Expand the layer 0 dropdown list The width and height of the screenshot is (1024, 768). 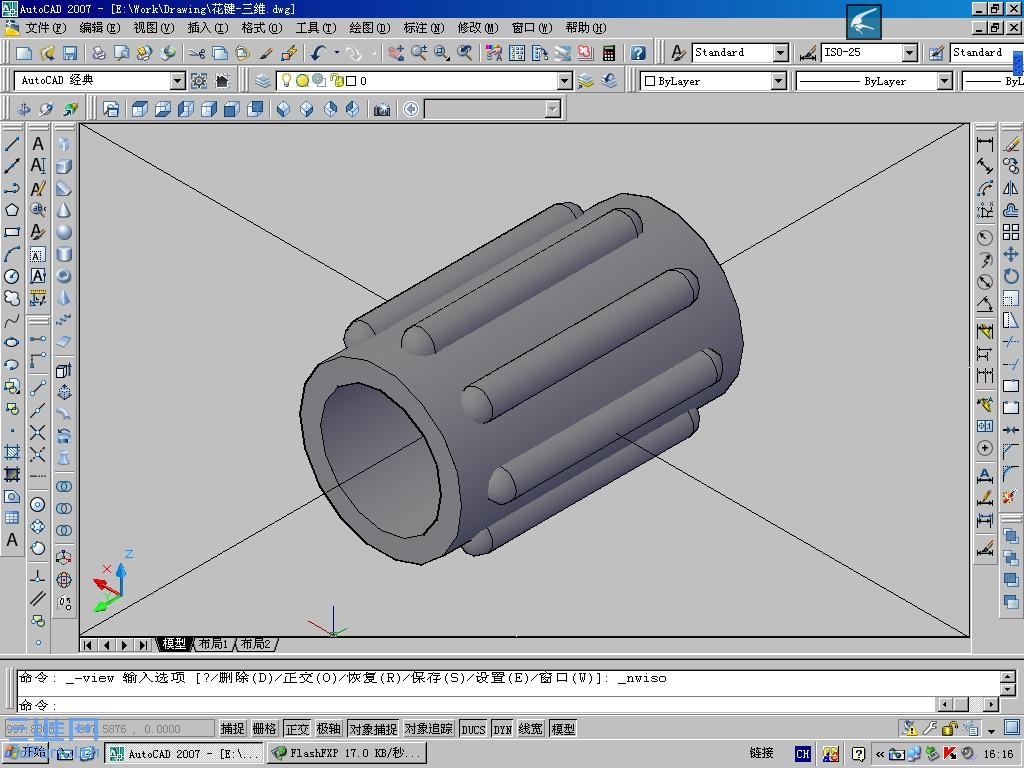click(565, 81)
